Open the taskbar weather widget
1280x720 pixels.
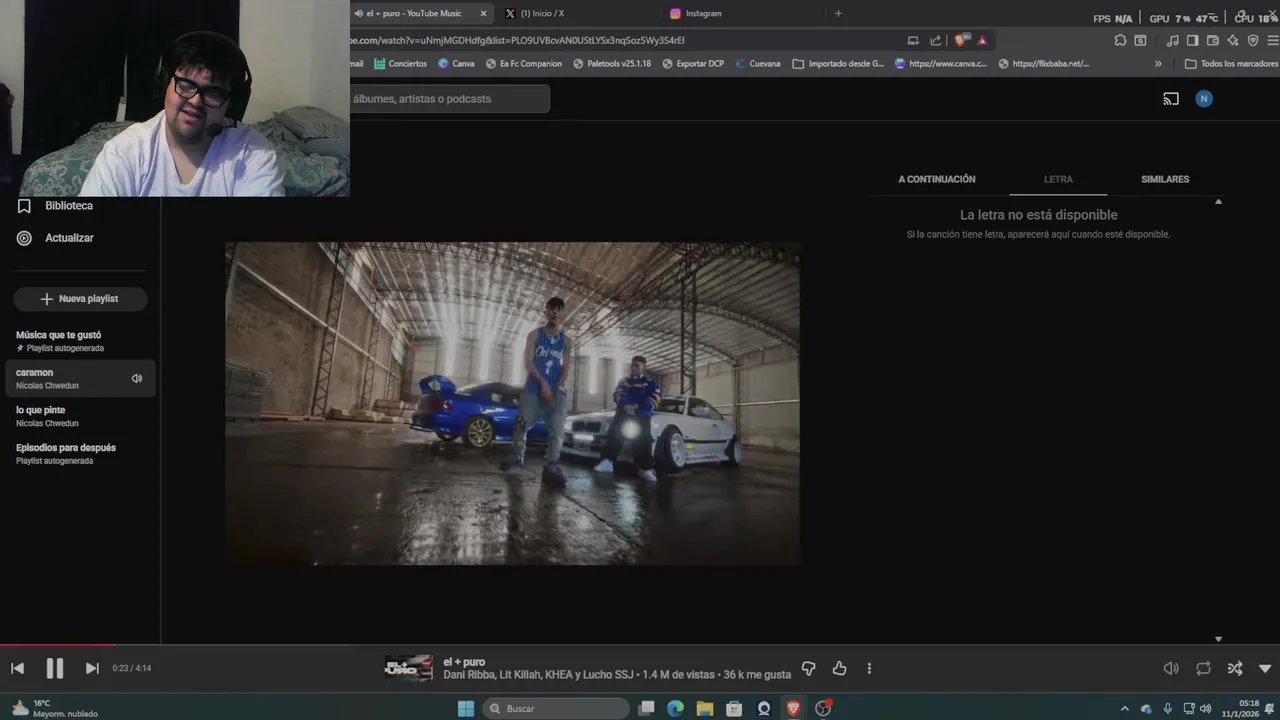pos(54,708)
